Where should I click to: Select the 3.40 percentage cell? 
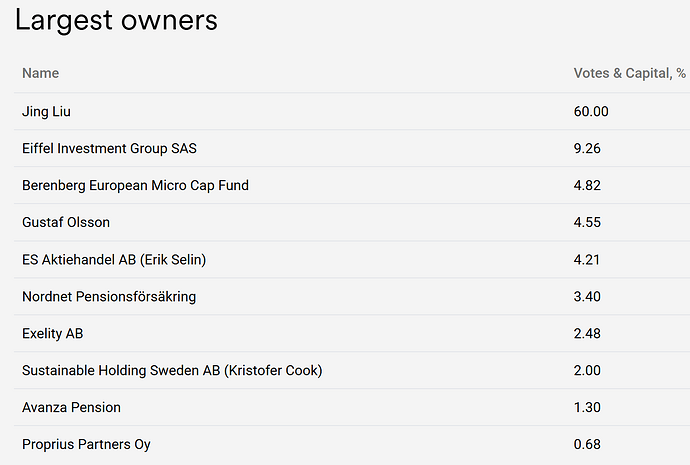point(587,296)
